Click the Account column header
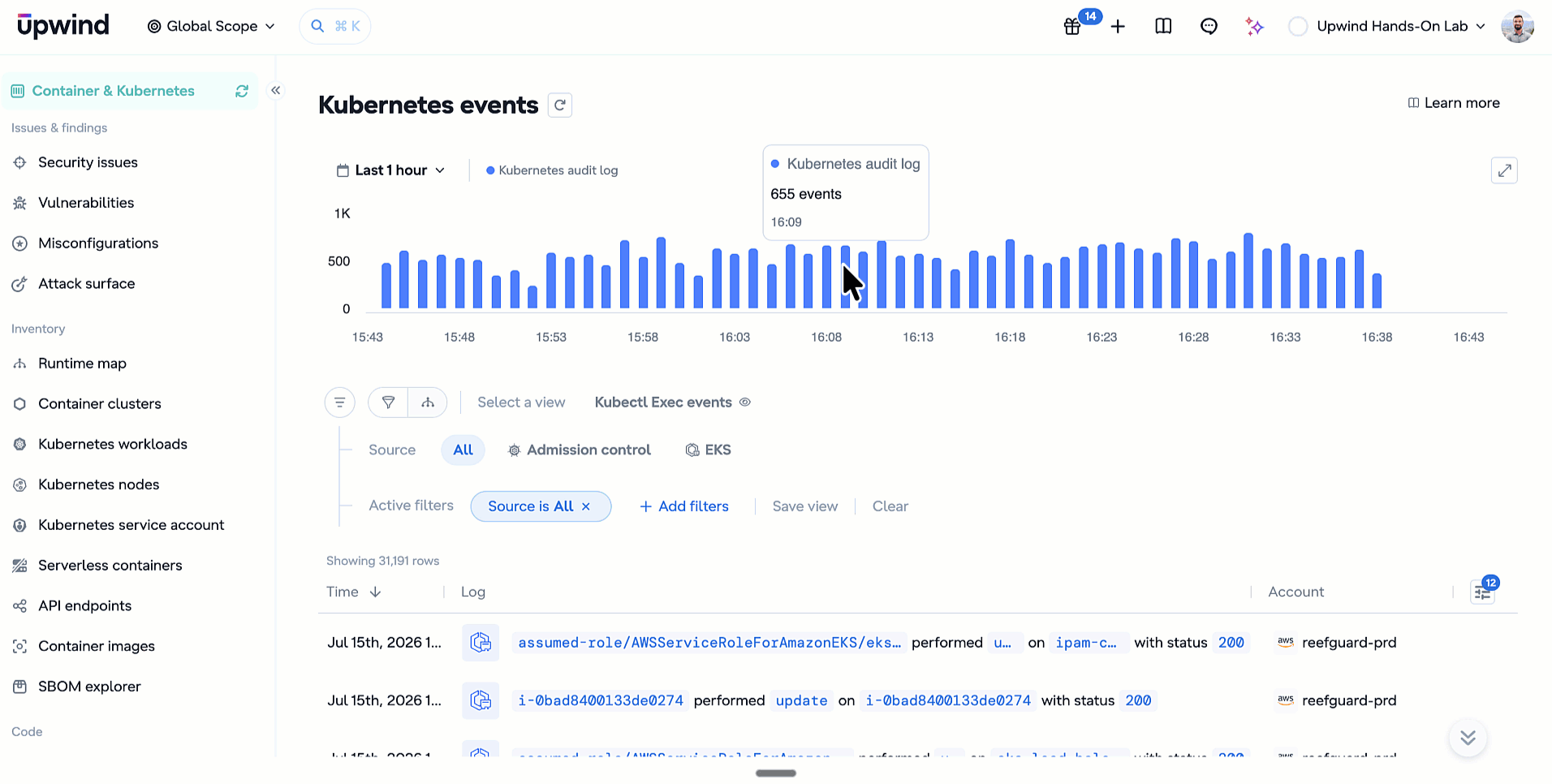 tap(1295, 592)
